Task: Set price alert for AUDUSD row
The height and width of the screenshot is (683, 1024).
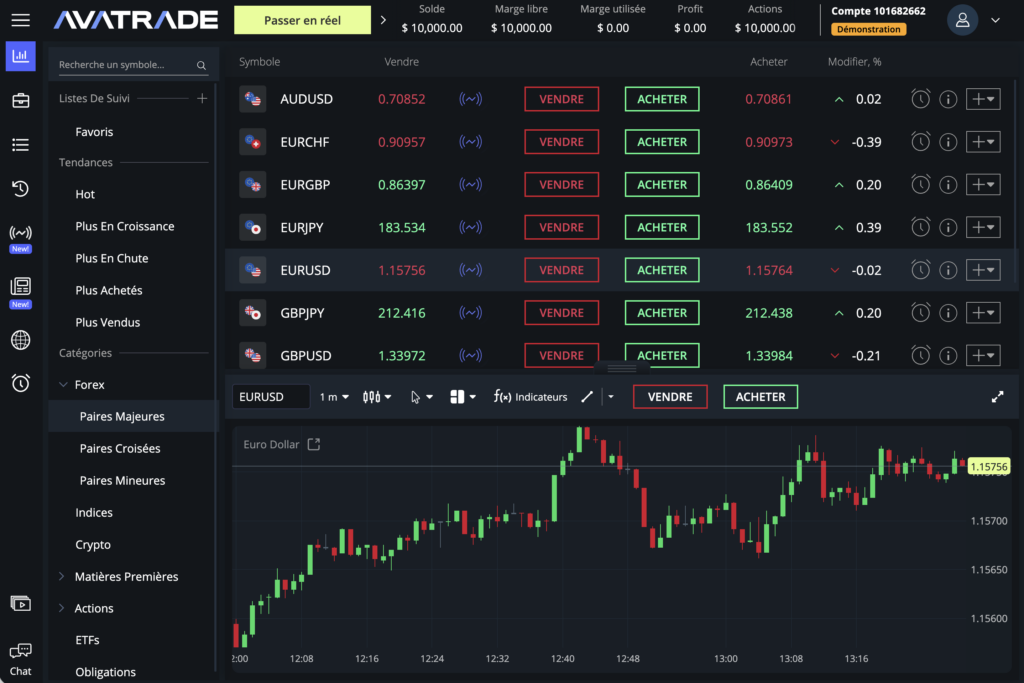Action: [920, 99]
